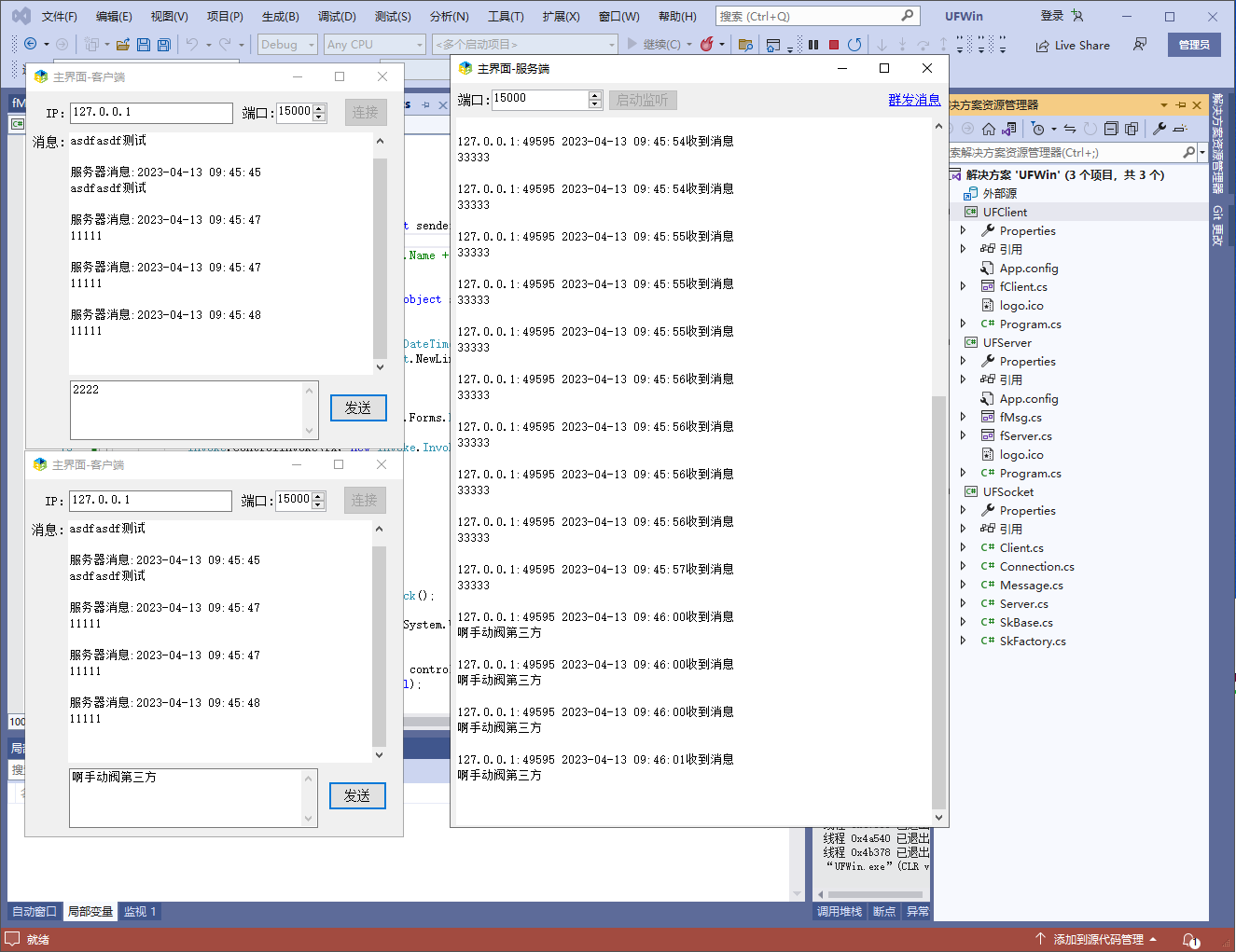Viewport: 1236px width, 952px height.
Task: Open the 生成(B) menu
Action: [280, 17]
